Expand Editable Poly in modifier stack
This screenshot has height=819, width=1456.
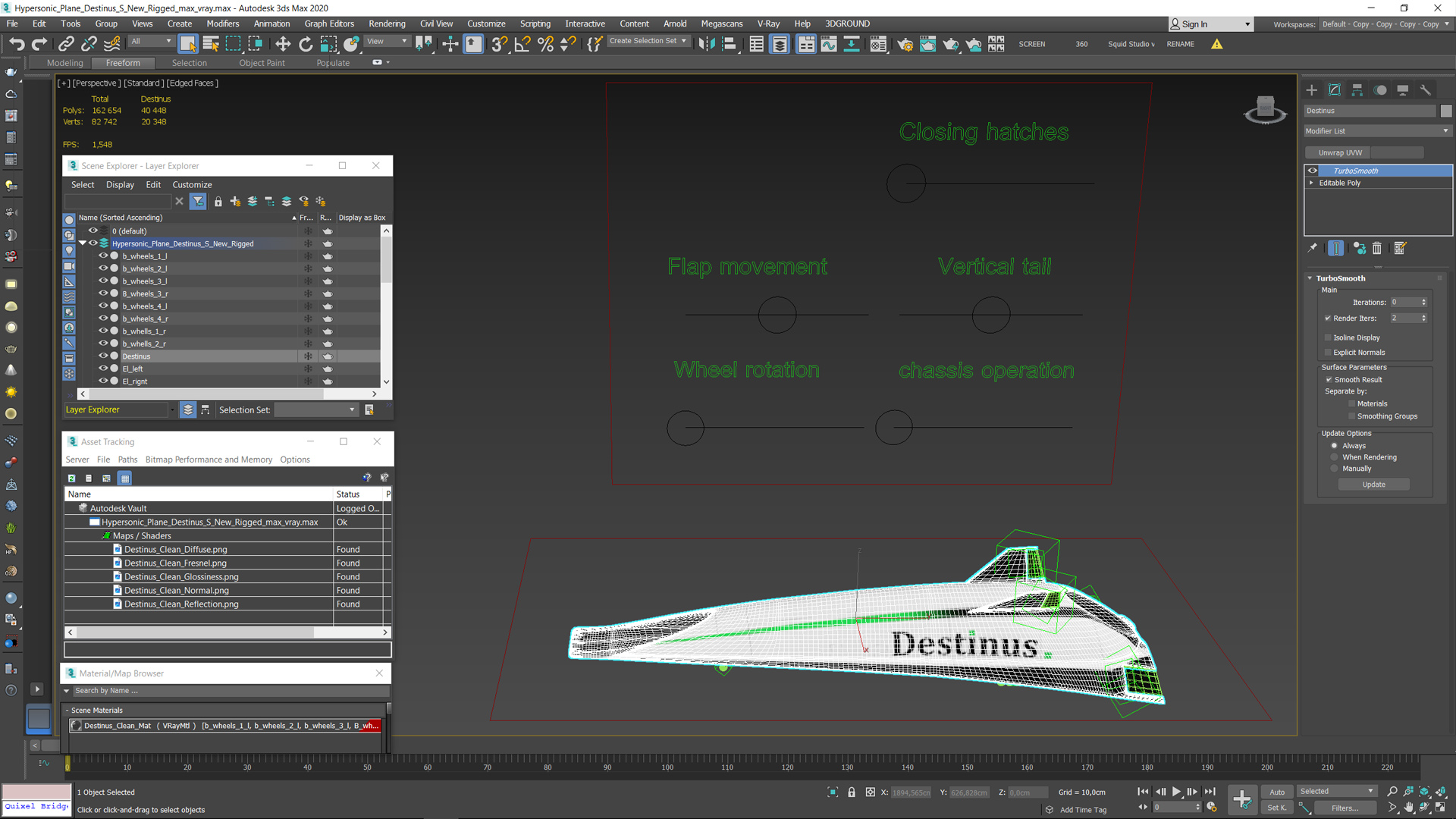(x=1311, y=183)
